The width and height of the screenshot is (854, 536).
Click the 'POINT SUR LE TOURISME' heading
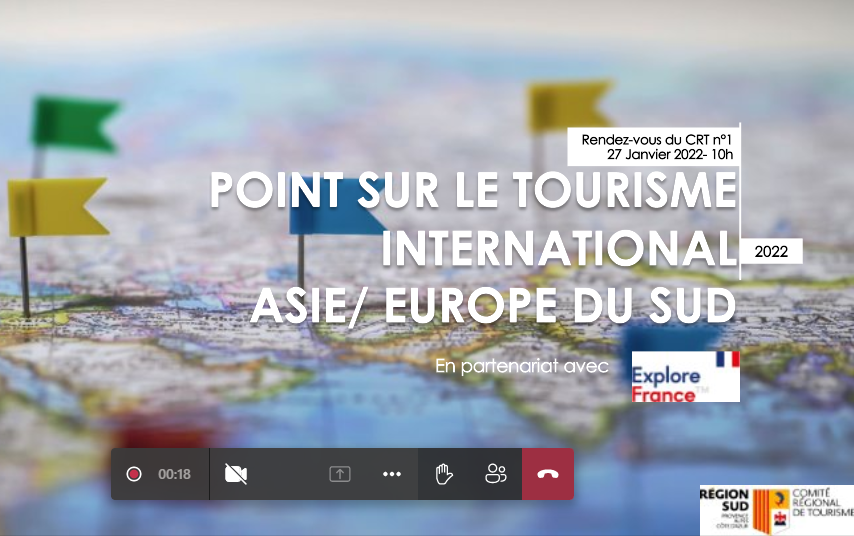click(x=473, y=190)
